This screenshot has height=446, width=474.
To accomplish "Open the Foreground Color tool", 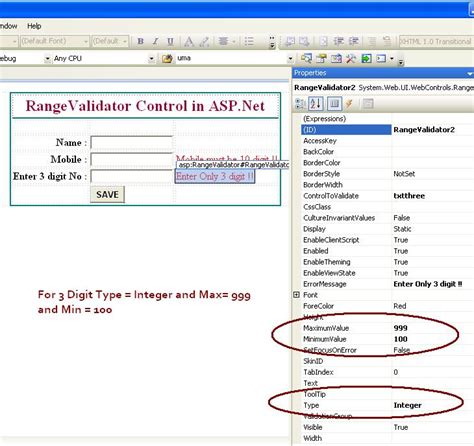I will pos(189,41).
